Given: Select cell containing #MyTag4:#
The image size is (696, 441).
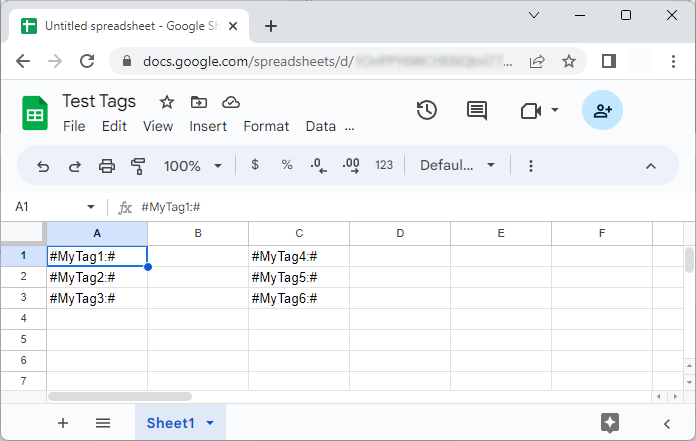Looking at the screenshot, I should coord(299,256).
